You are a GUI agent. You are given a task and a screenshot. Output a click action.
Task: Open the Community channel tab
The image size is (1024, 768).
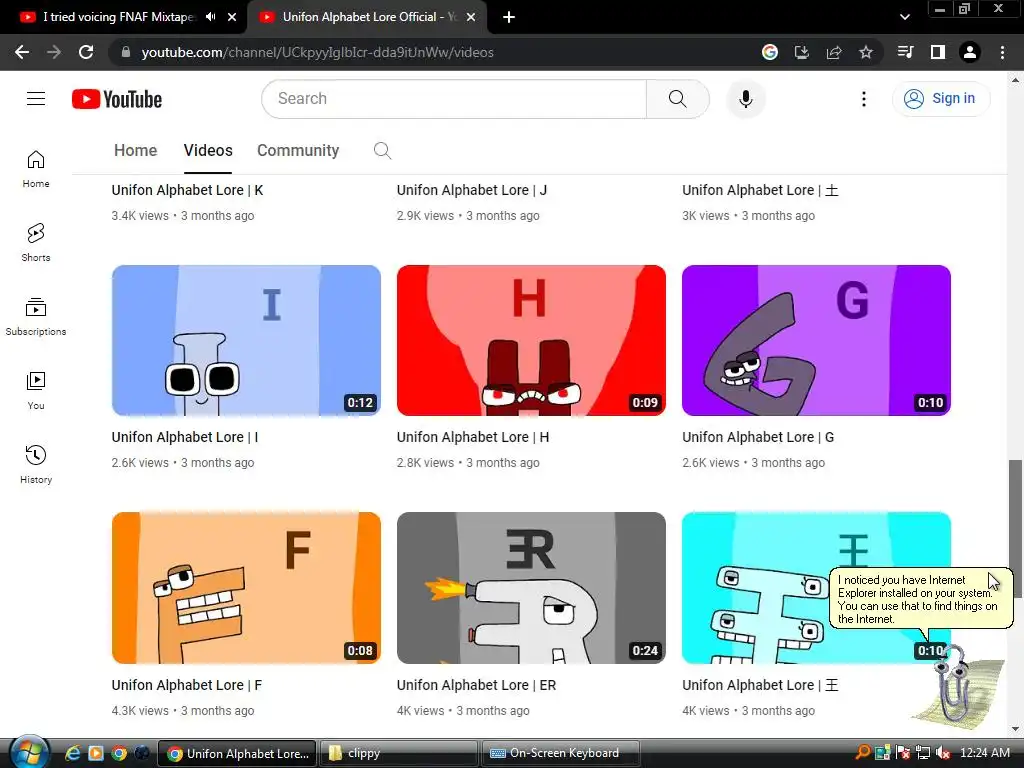(298, 151)
